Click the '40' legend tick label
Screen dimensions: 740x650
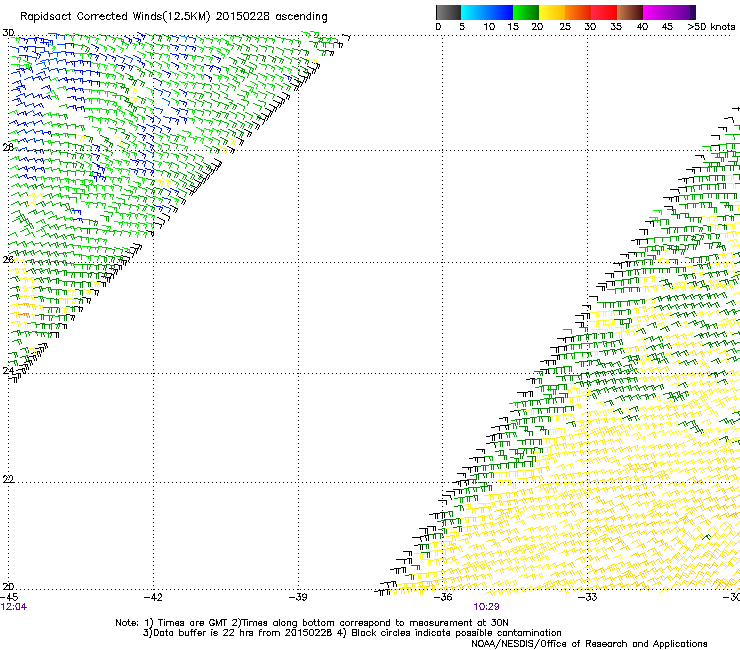pos(642,27)
